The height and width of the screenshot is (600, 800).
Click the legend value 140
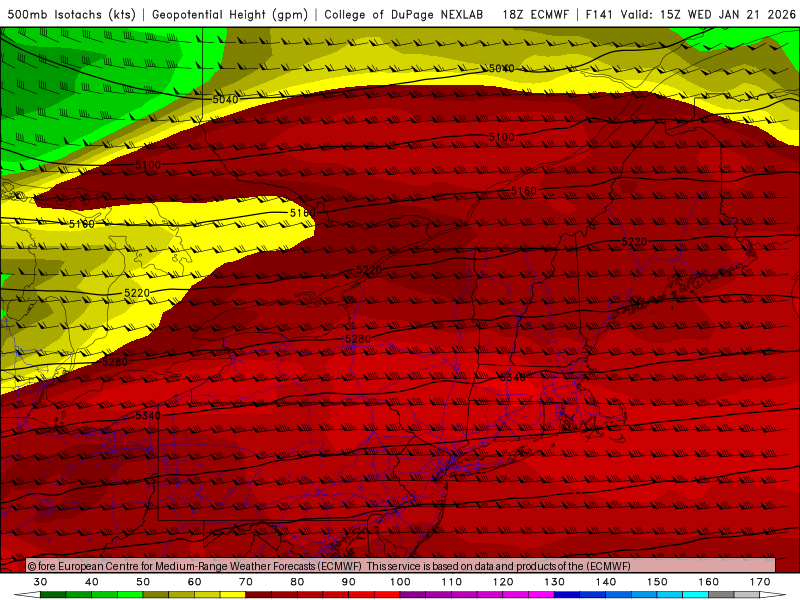tap(606, 582)
